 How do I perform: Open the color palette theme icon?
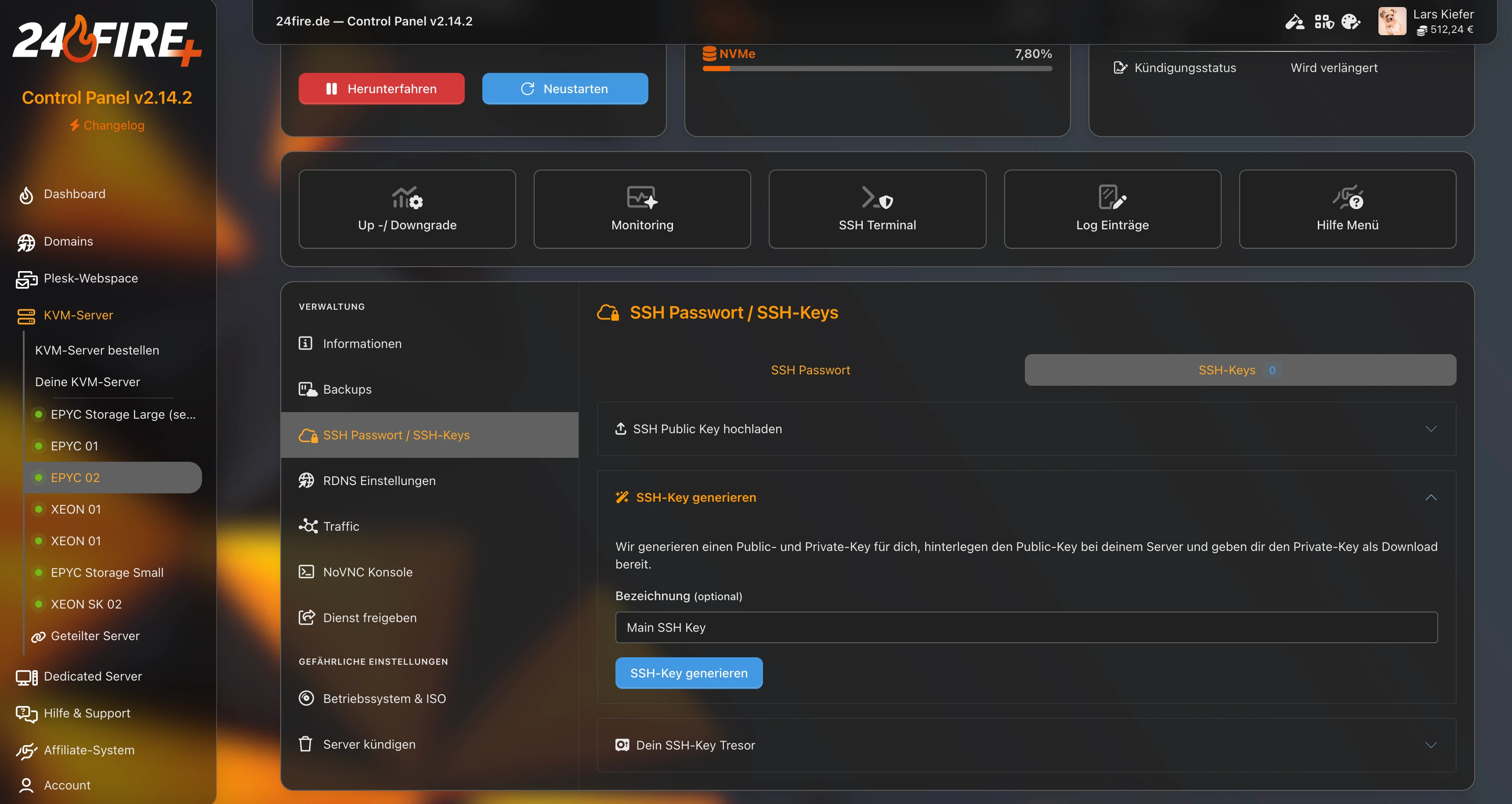(1351, 22)
